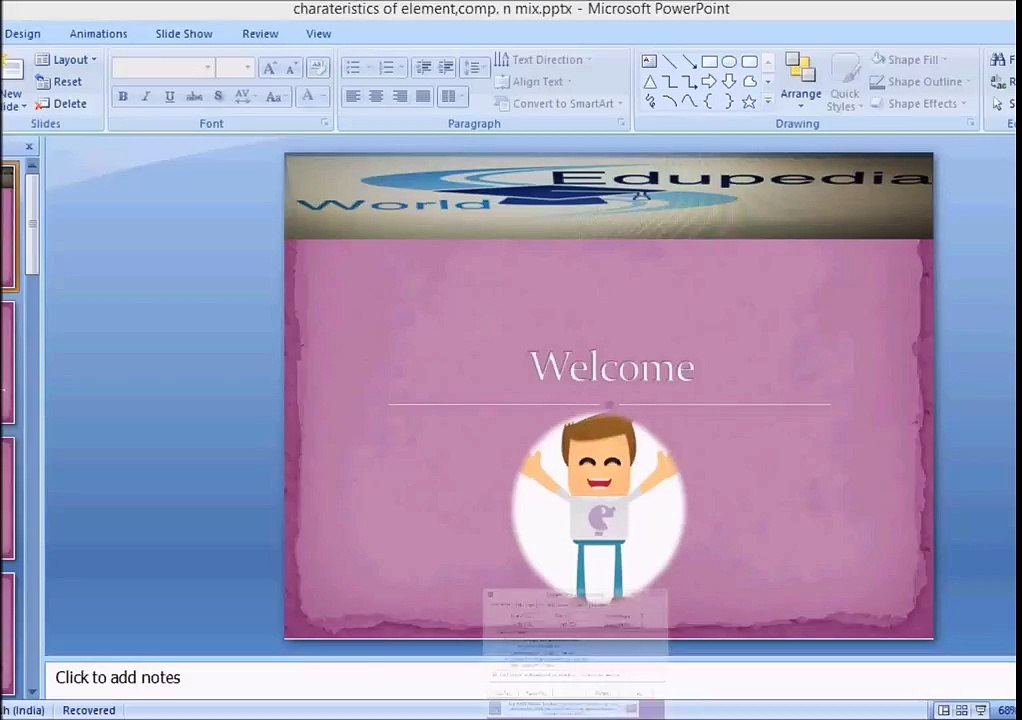Open Text Direction dropdown
1022x720 pixels.
click(543, 60)
